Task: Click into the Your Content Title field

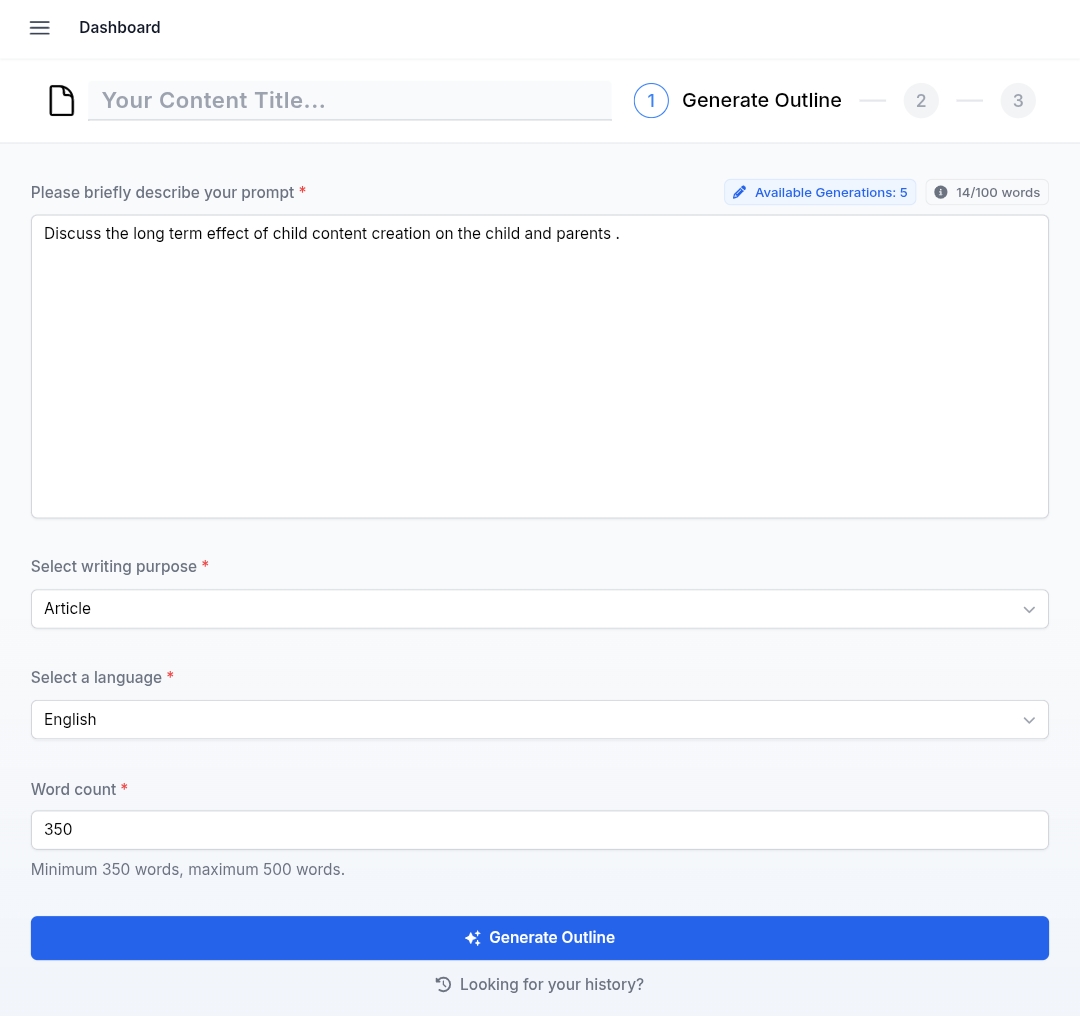Action: tap(350, 101)
